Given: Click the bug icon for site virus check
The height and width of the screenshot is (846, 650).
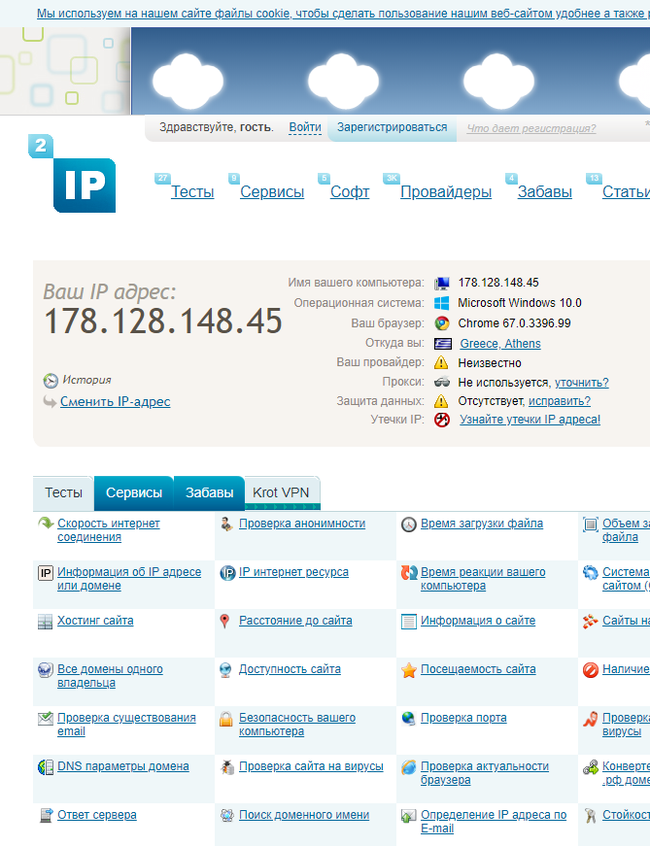Looking at the screenshot, I should point(227,767).
